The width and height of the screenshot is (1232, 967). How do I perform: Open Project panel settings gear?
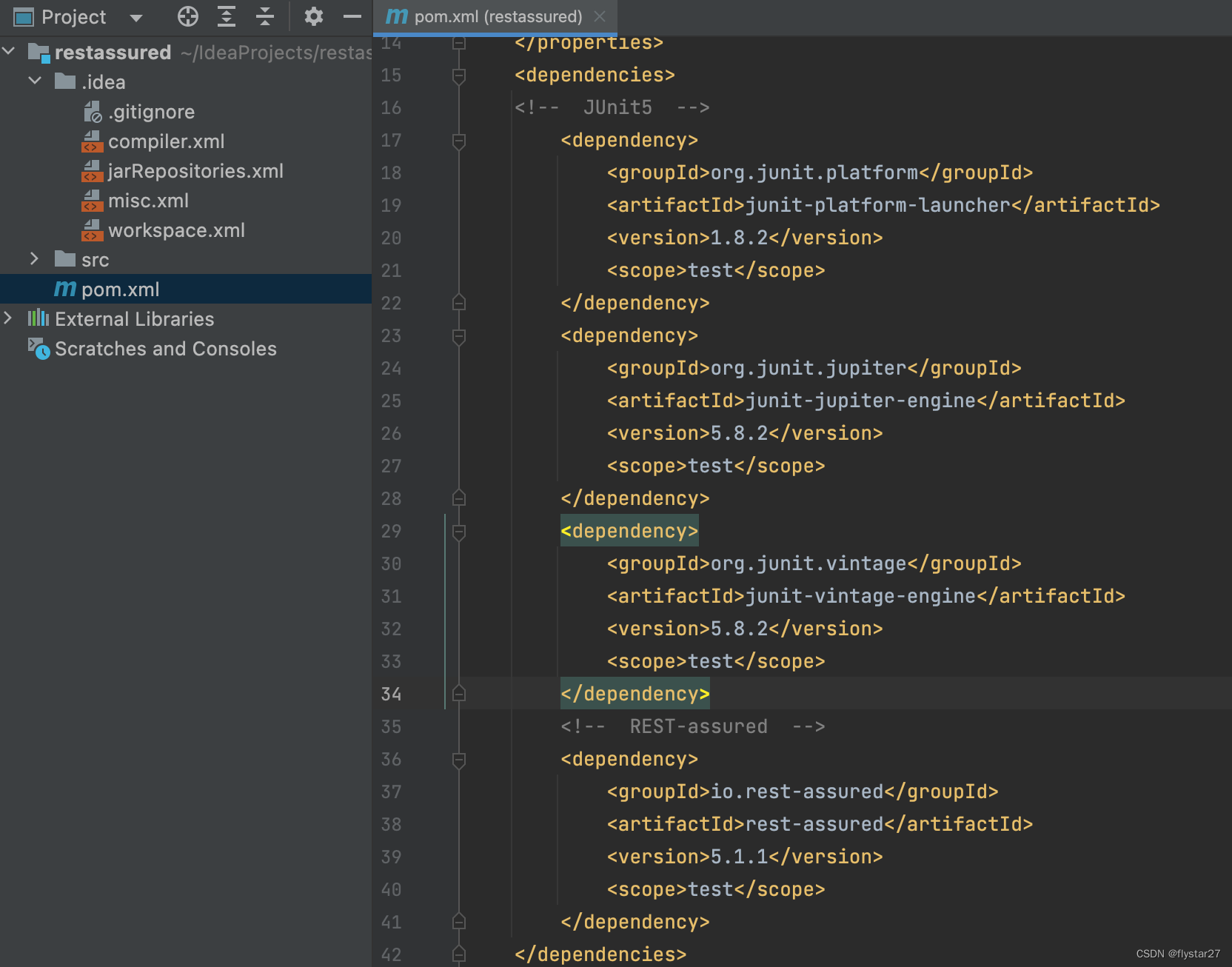coord(314,16)
